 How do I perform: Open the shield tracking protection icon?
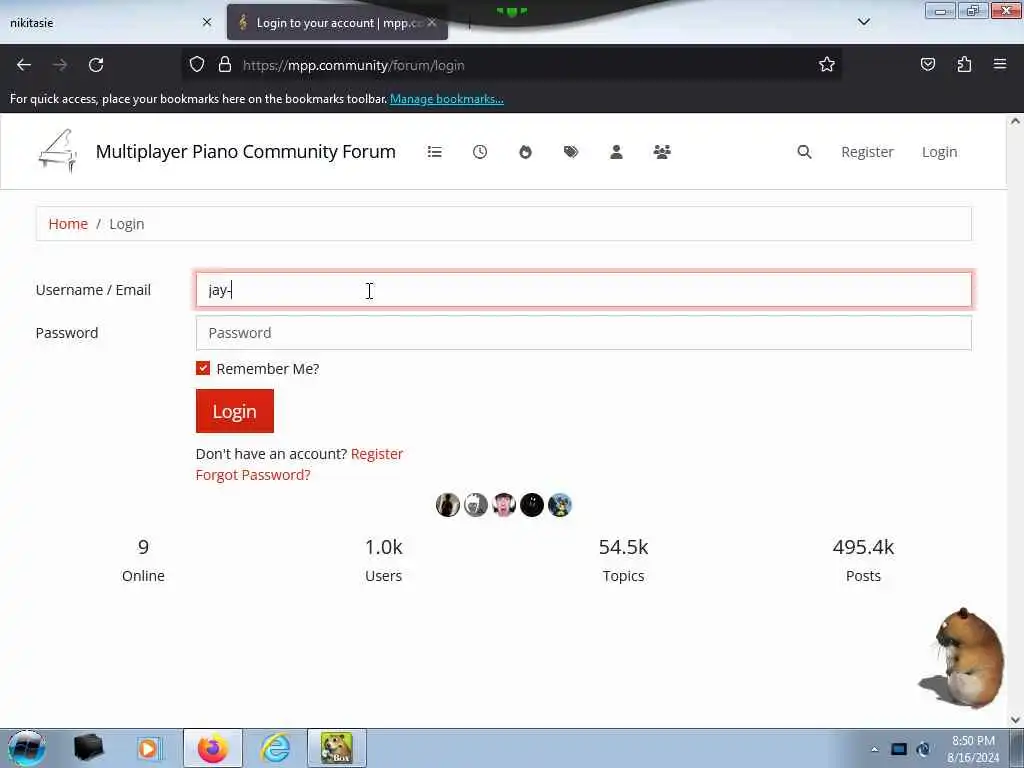point(197,64)
